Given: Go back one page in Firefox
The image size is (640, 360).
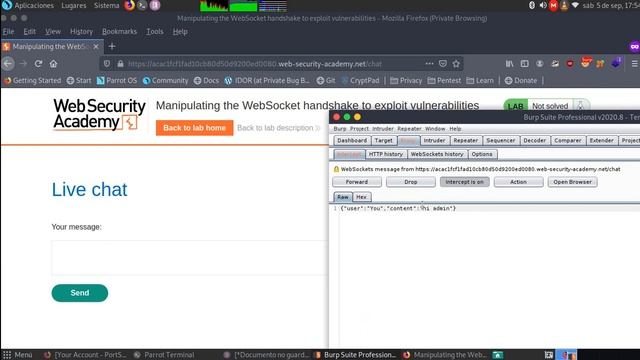Looking at the screenshot, I should [x=8, y=64].
